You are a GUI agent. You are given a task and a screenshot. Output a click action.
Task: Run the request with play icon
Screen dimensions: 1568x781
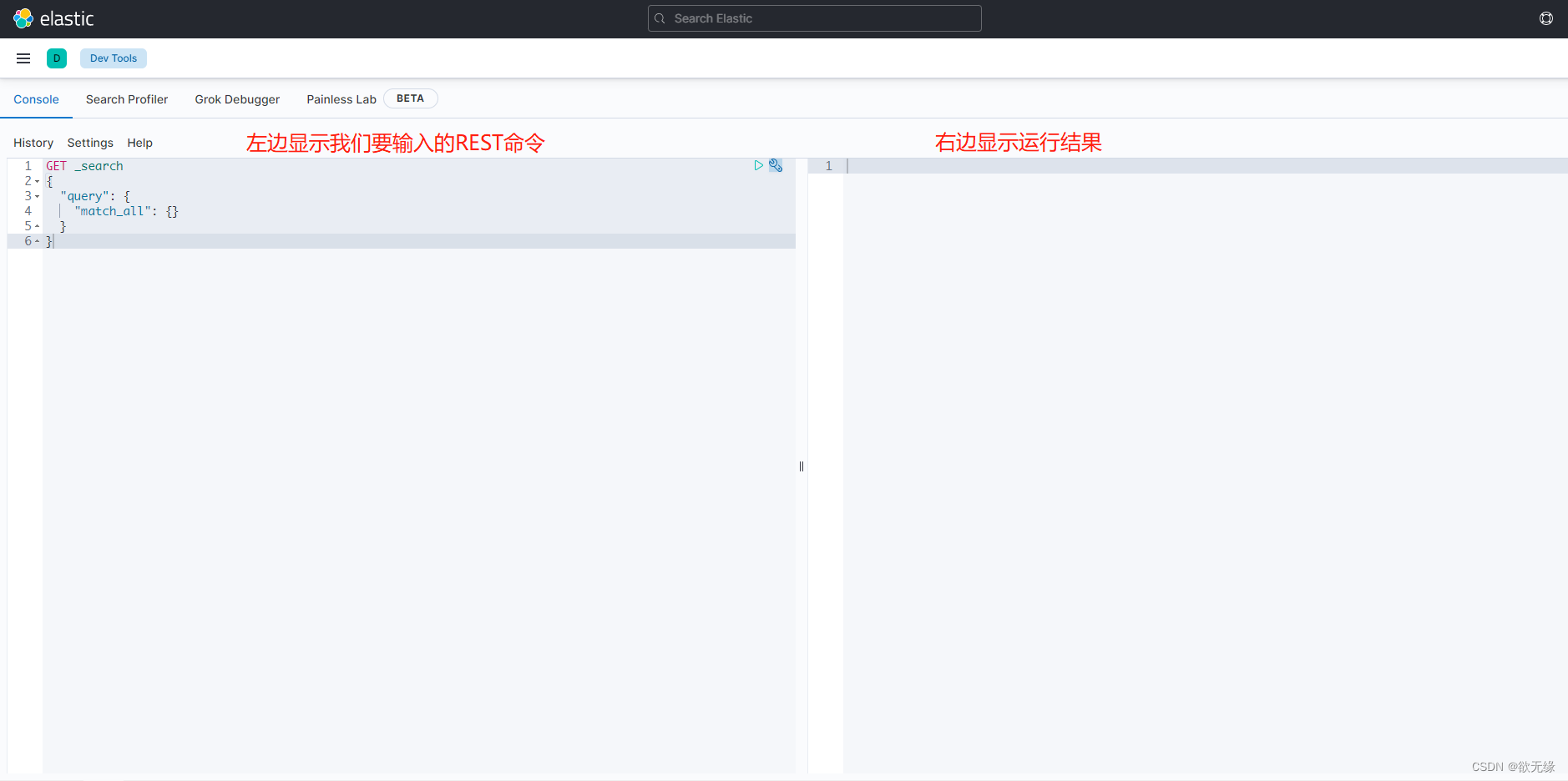(758, 165)
